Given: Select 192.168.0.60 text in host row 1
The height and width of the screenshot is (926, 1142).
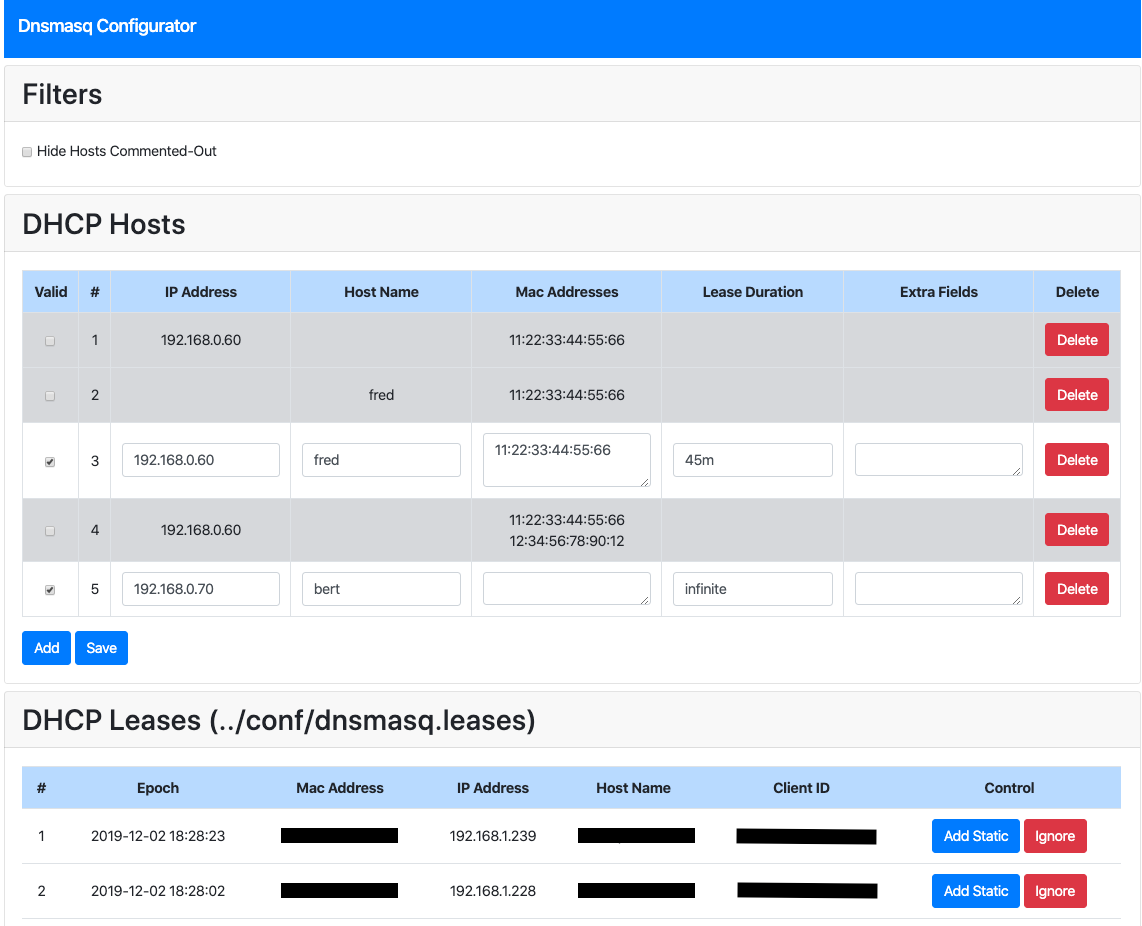Looking at the screenshot, I should (201, 340).
